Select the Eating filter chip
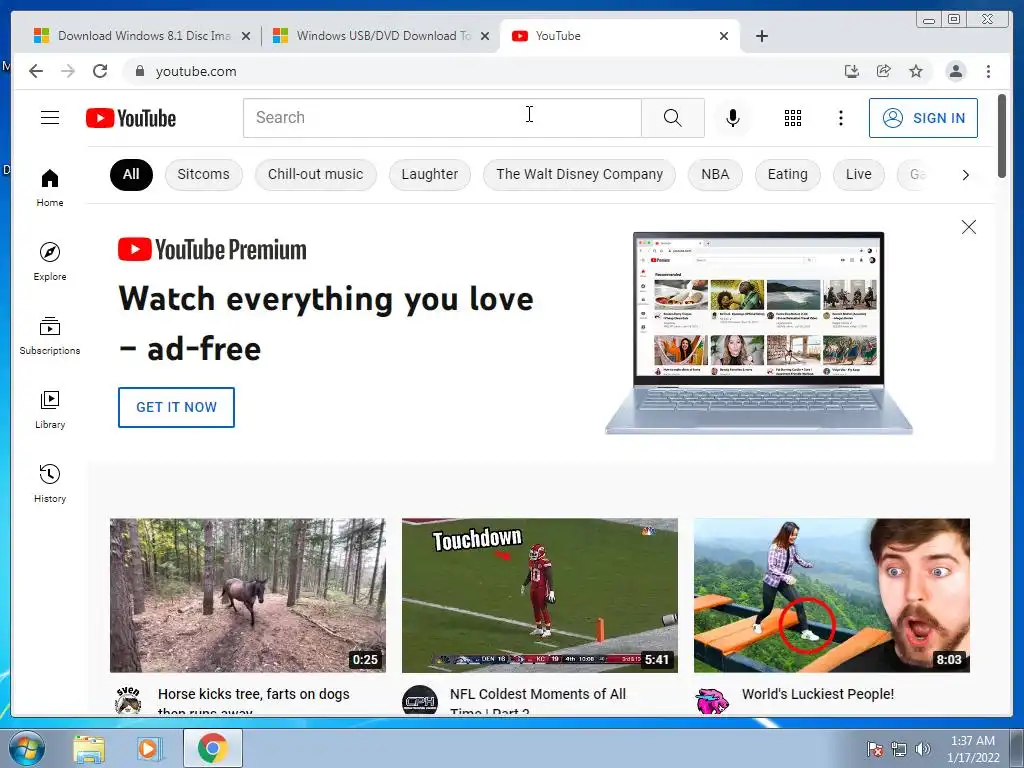This screenshot has width=1024, height=768. click(x=788, y=174)
